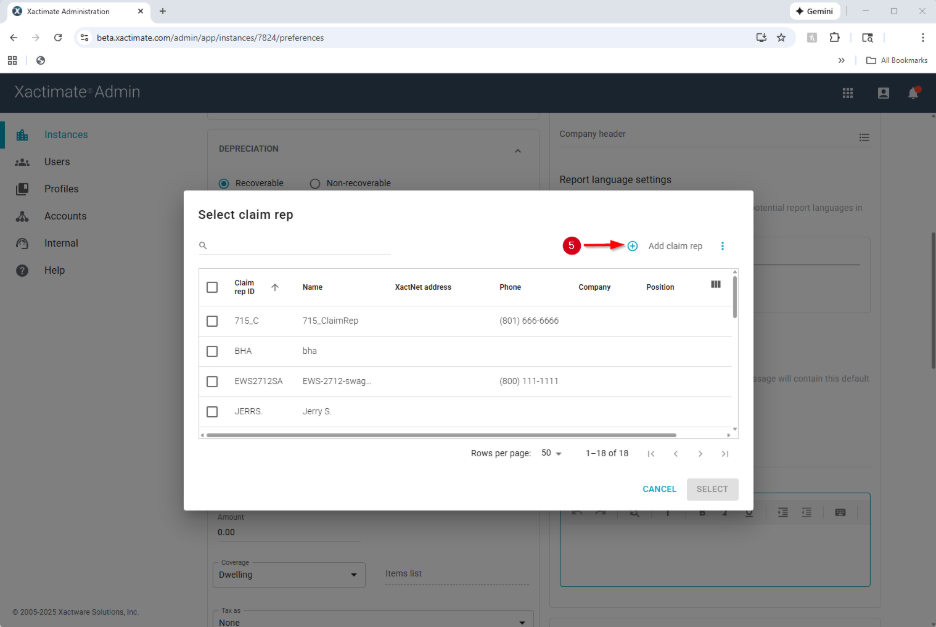This screenshot has height=627, width=936.
Task: Open a new browser tab
Action: tap(162, 11)
